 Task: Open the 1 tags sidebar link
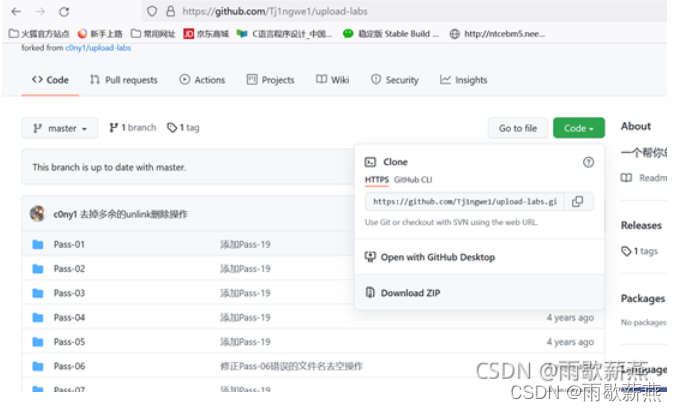coord(639,251)
